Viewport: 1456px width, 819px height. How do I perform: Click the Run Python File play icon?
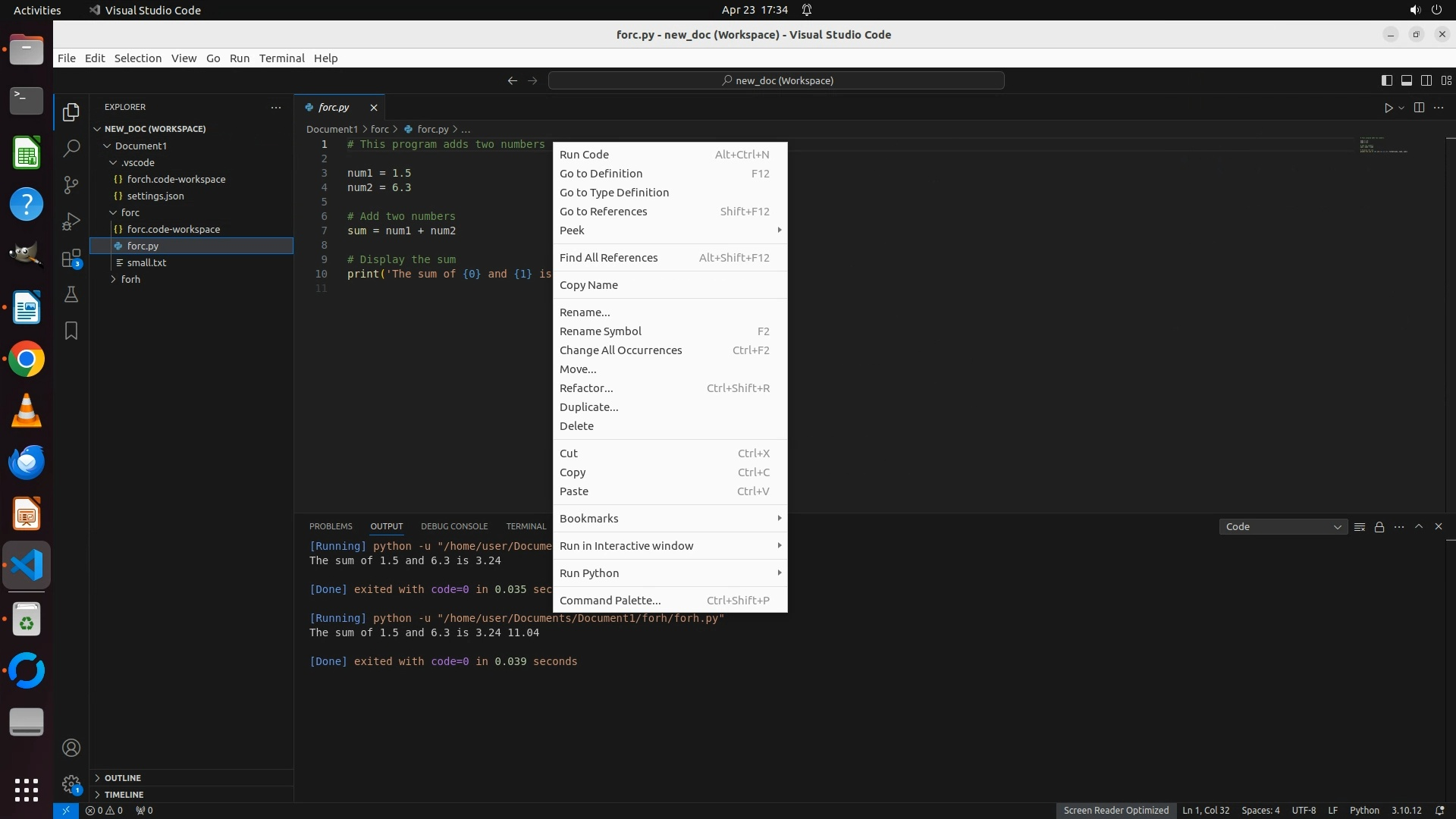pyautogui.click(x=1389, y=108)
